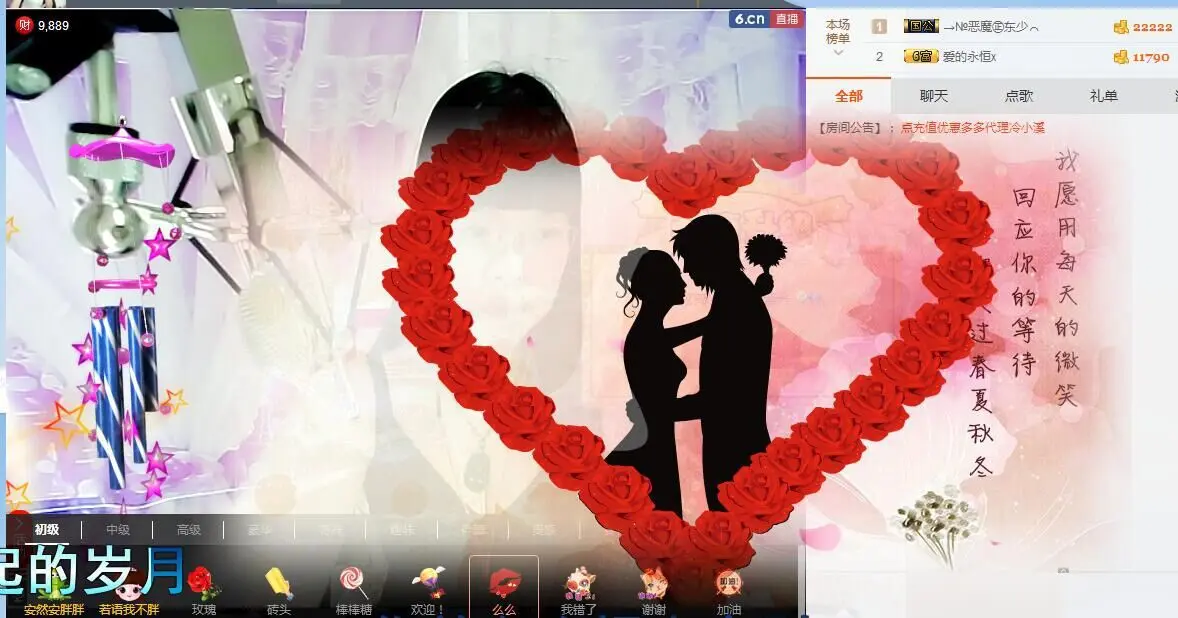The image size is (1178, 618).
Task: Click the 6.cn 直播 logo
Action: click(766, 19)
